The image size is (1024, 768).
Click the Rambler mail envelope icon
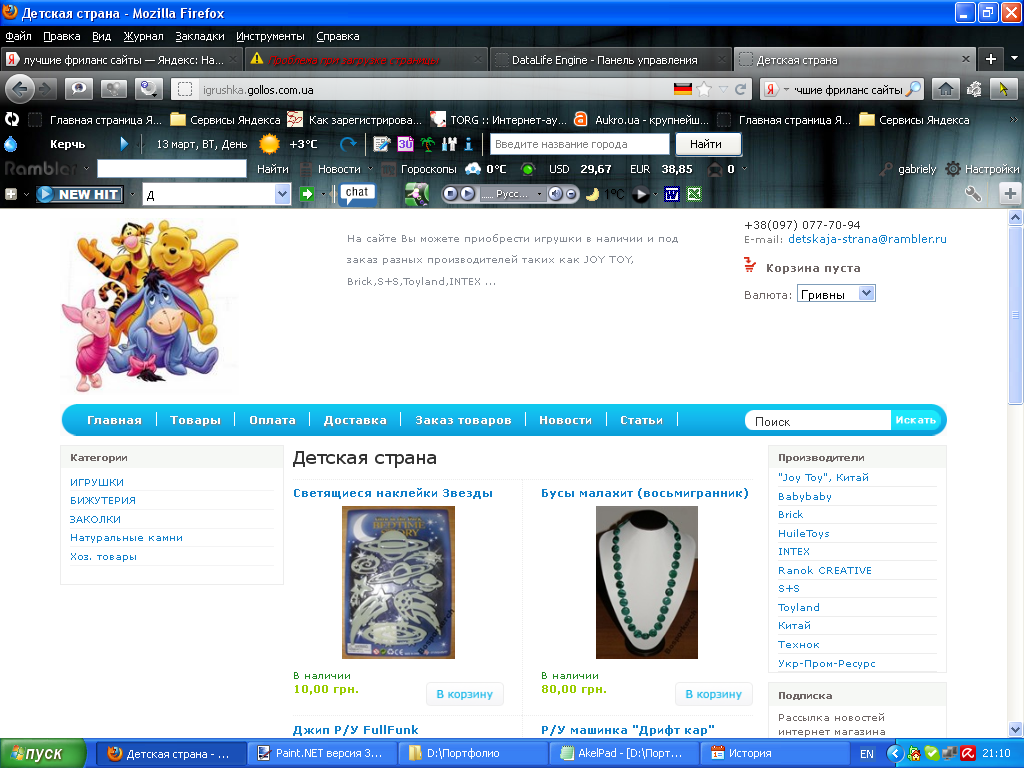[715, 169]
